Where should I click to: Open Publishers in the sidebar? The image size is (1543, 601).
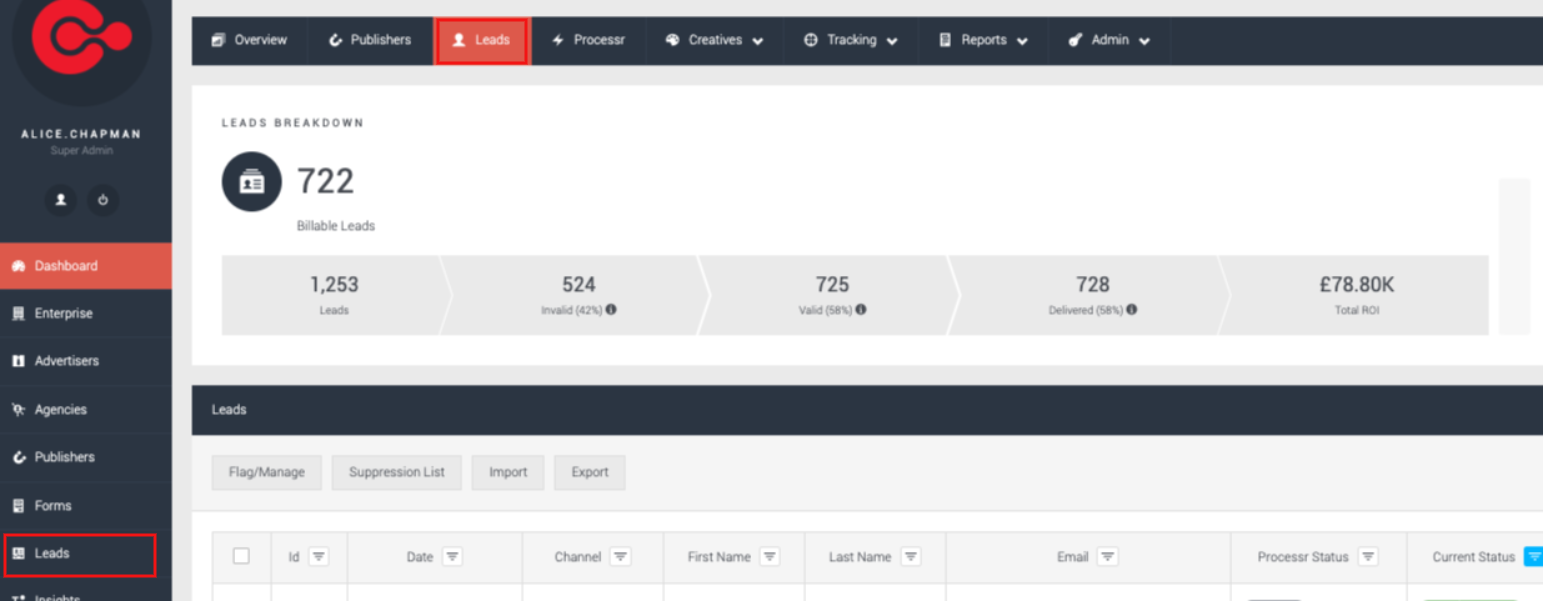coord(86,457)
